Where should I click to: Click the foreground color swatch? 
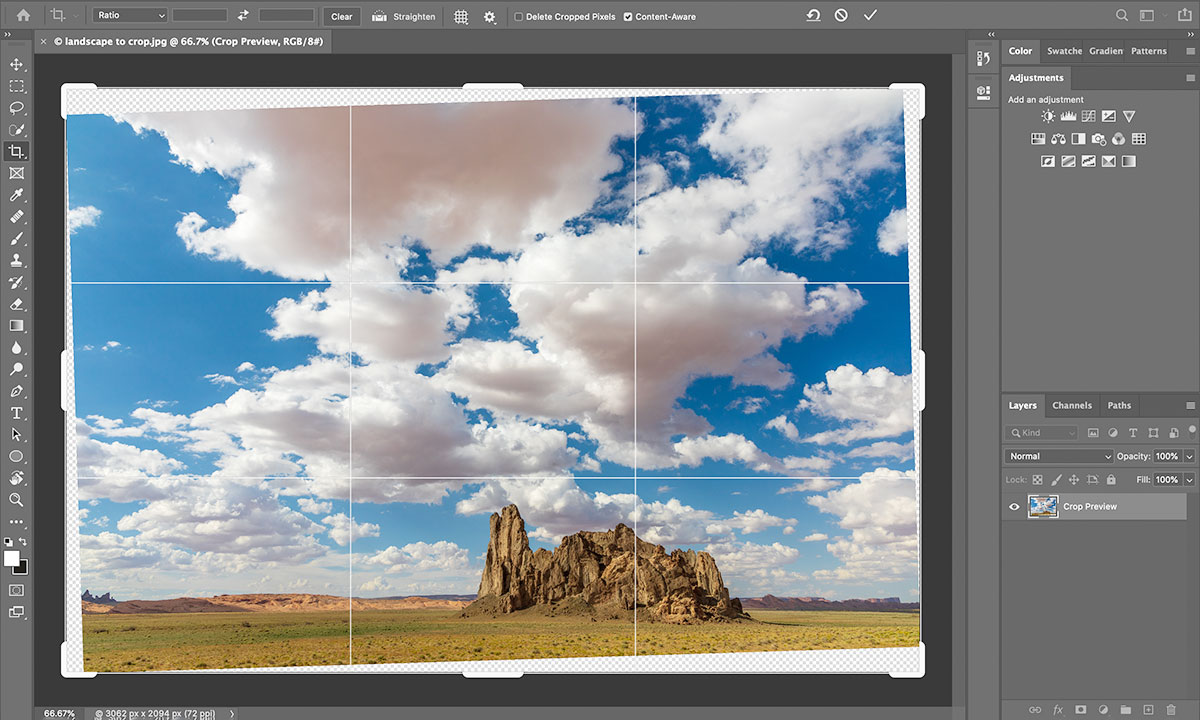pos(12,558)
